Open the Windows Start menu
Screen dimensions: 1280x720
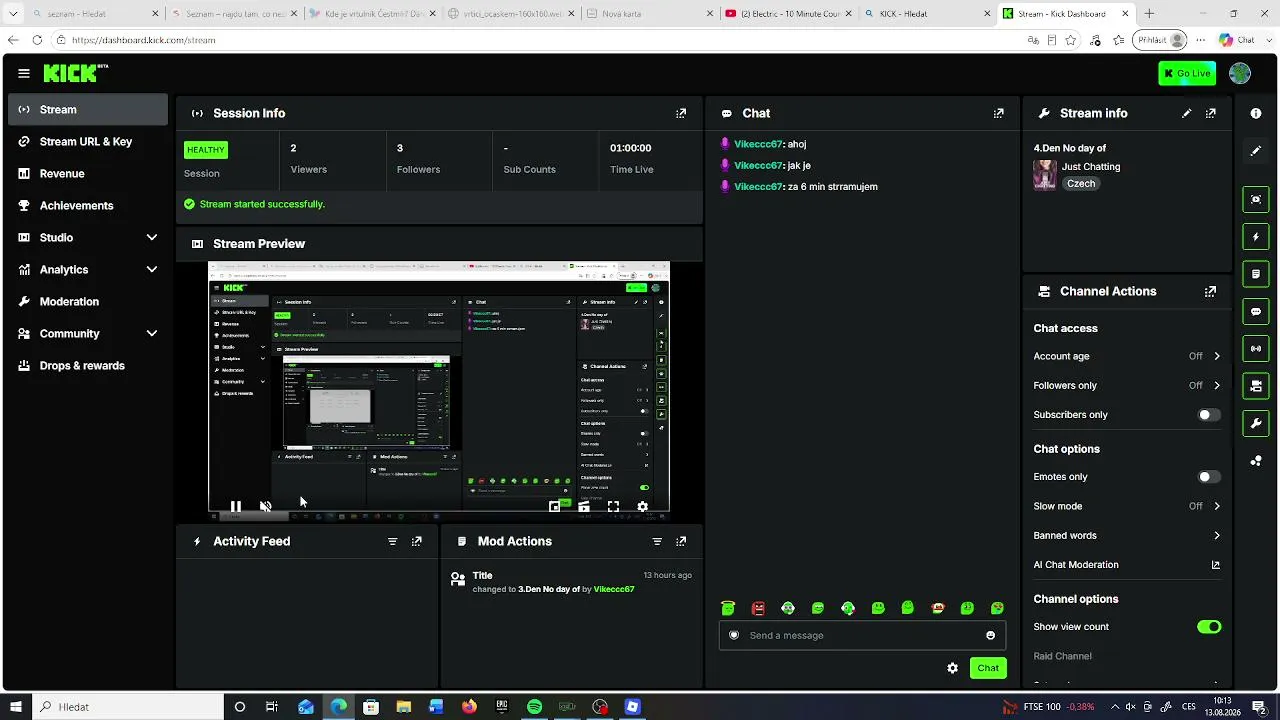15,707
